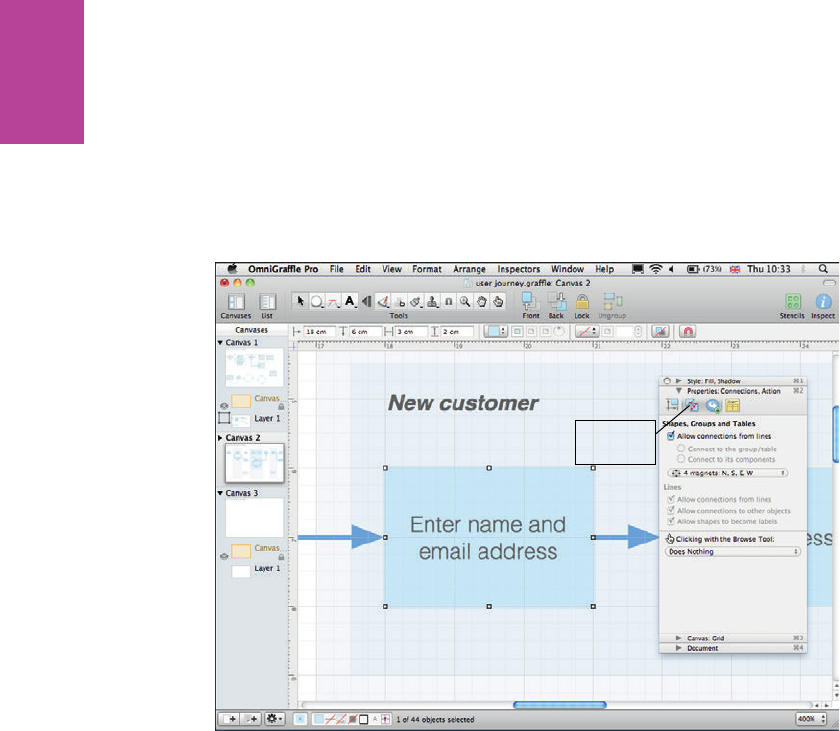
Task: Bring selection to Front
Action: [x=530, y=306]
